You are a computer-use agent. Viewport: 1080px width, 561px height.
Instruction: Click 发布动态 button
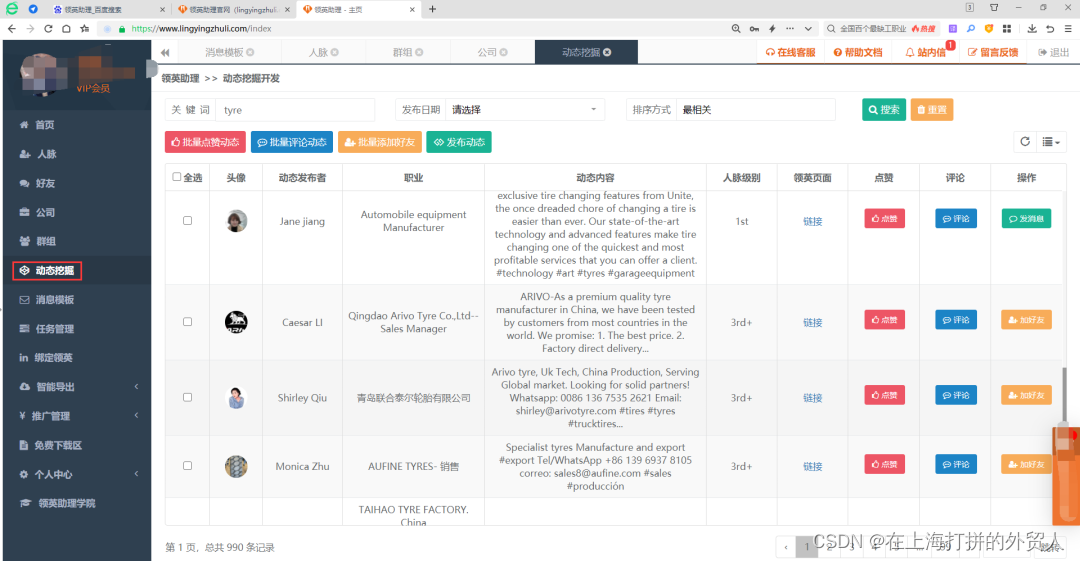459,142
